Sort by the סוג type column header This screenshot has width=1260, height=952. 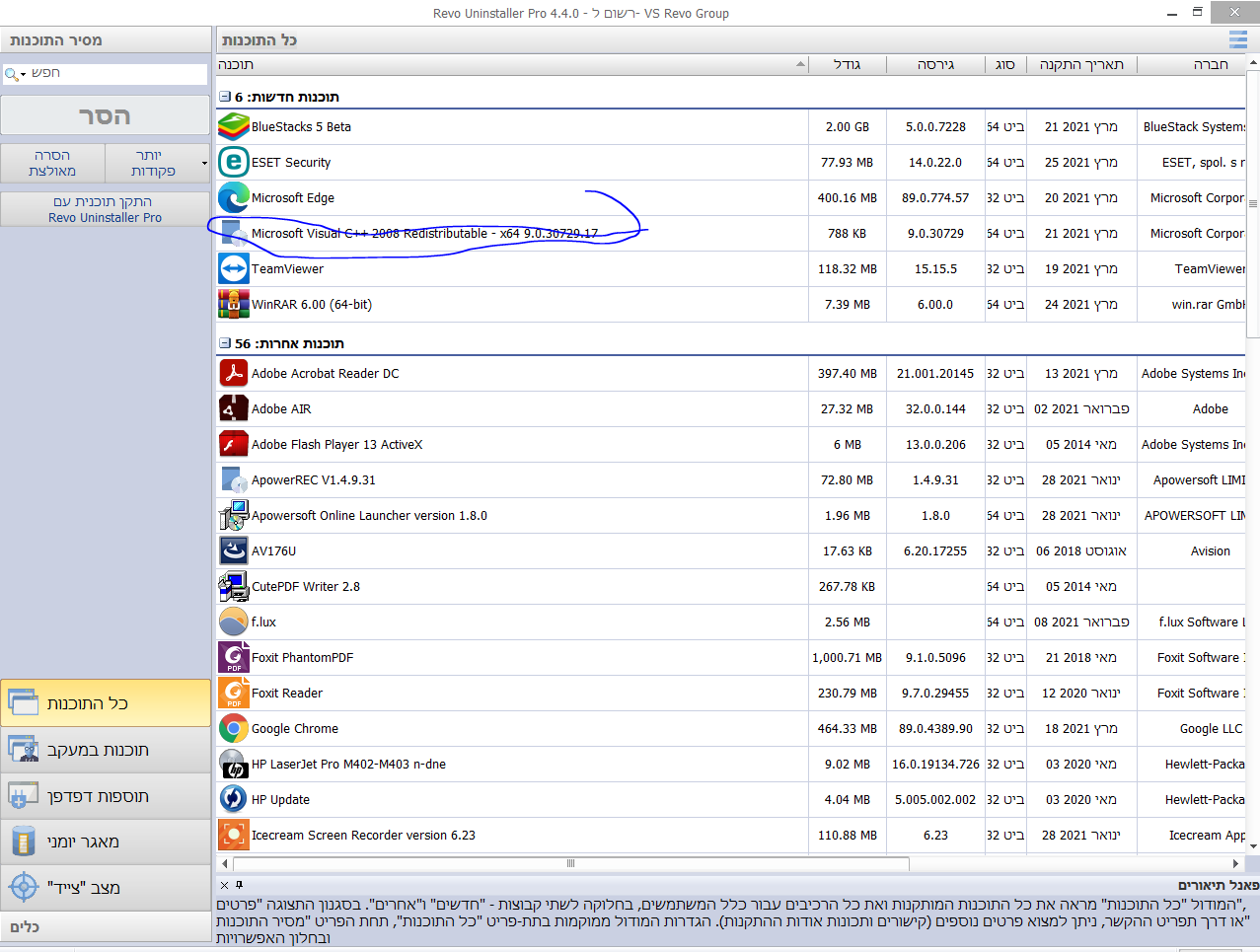[1005, 64]
